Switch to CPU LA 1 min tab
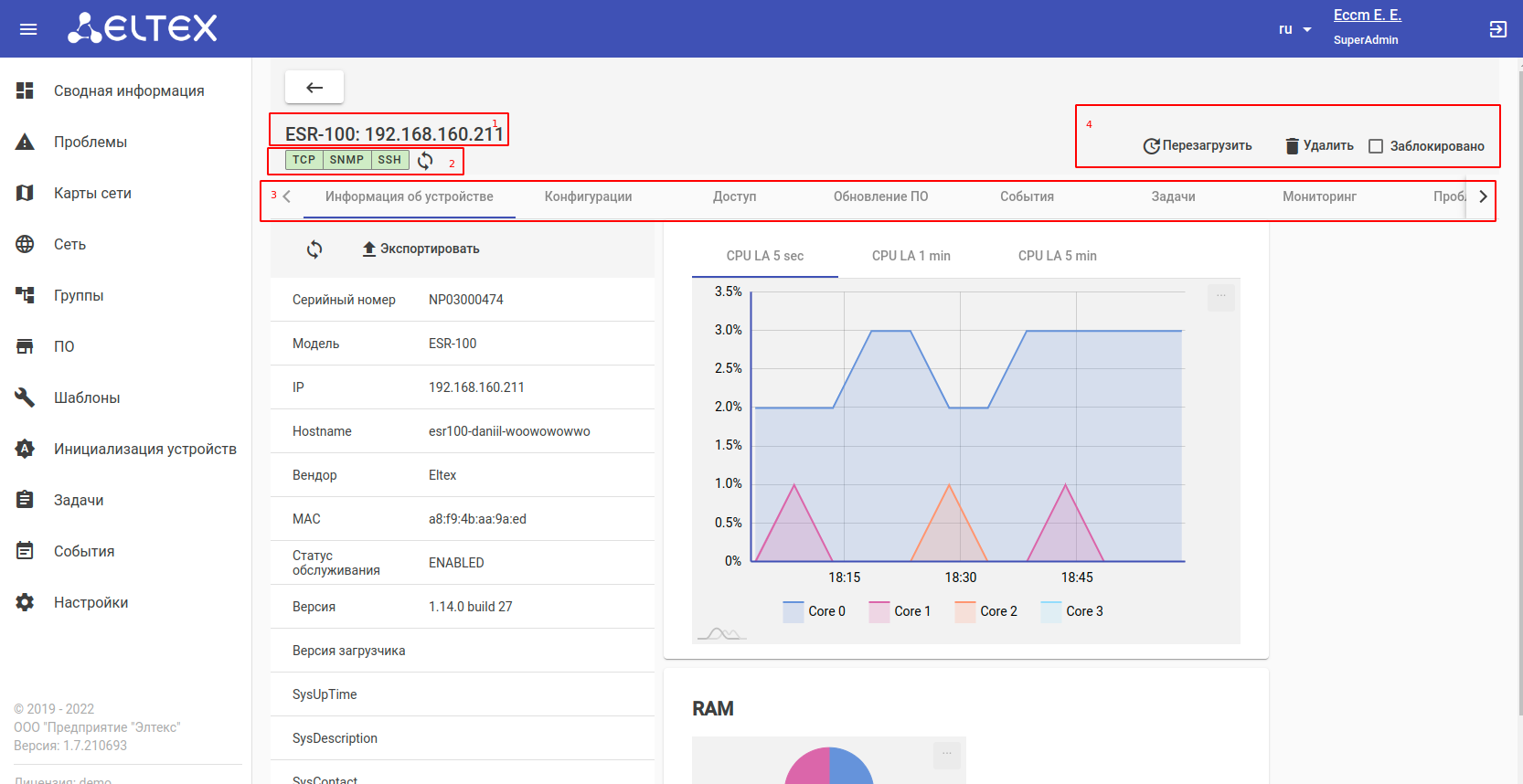 pos(911,256)
